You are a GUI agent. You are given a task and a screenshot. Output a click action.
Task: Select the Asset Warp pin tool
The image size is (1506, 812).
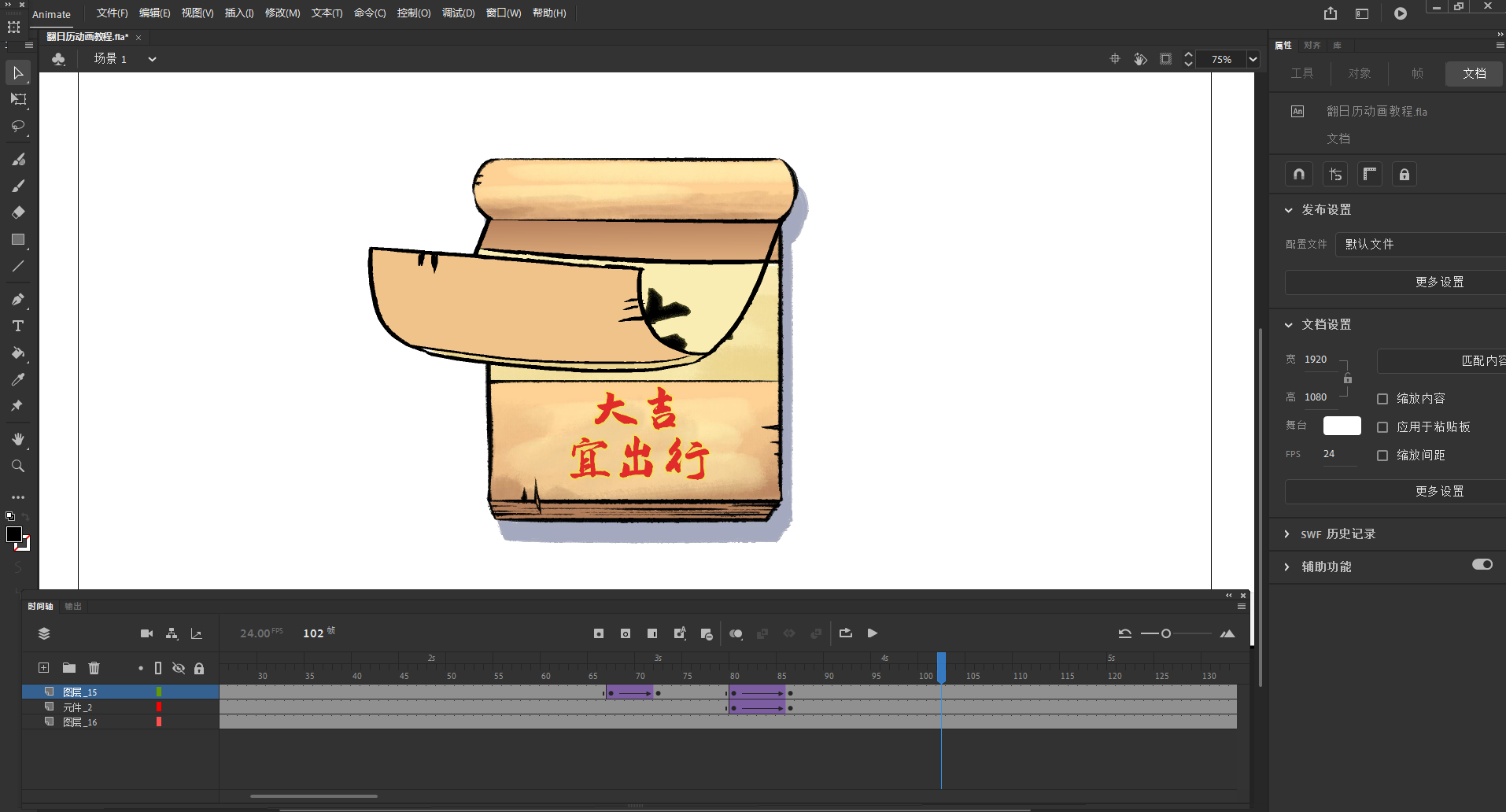18,406
